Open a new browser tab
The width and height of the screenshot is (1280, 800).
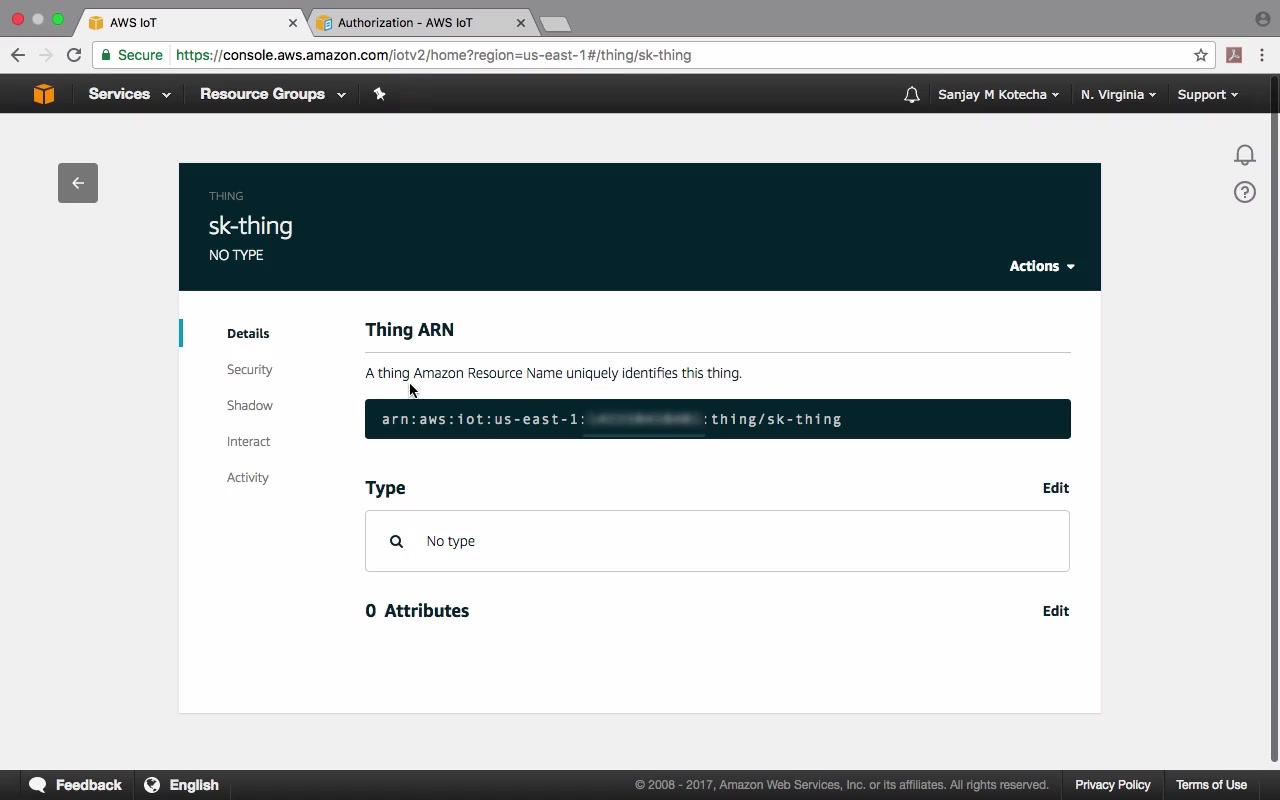tap(554, 24)
